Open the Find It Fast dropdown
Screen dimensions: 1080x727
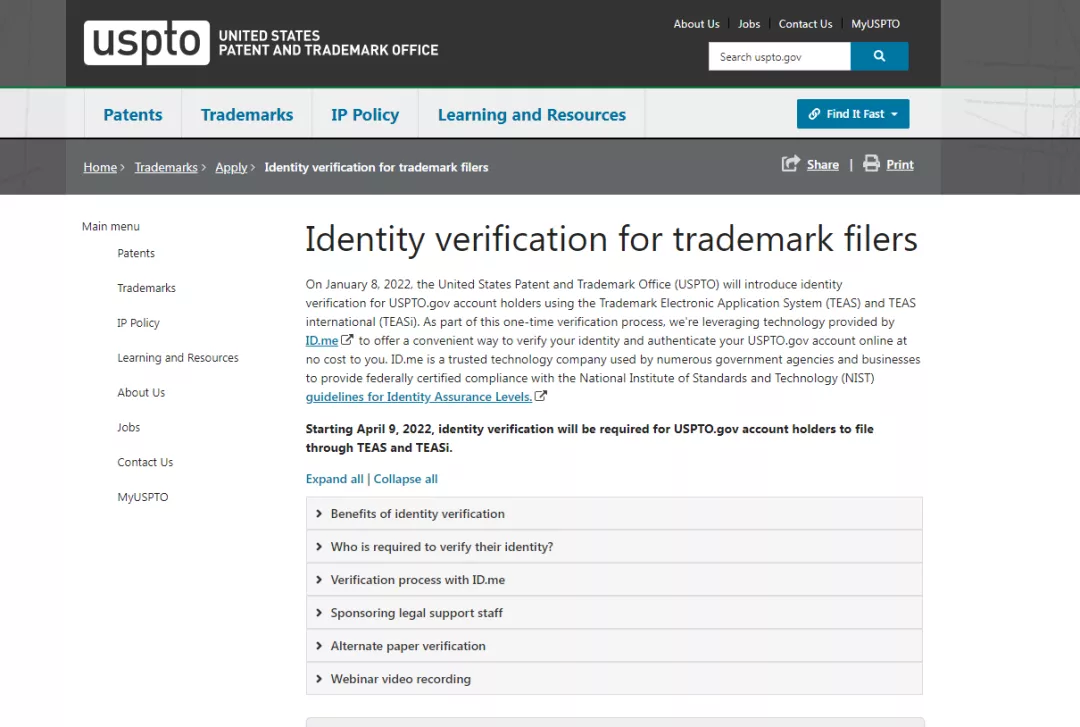(x=852, y=114)
